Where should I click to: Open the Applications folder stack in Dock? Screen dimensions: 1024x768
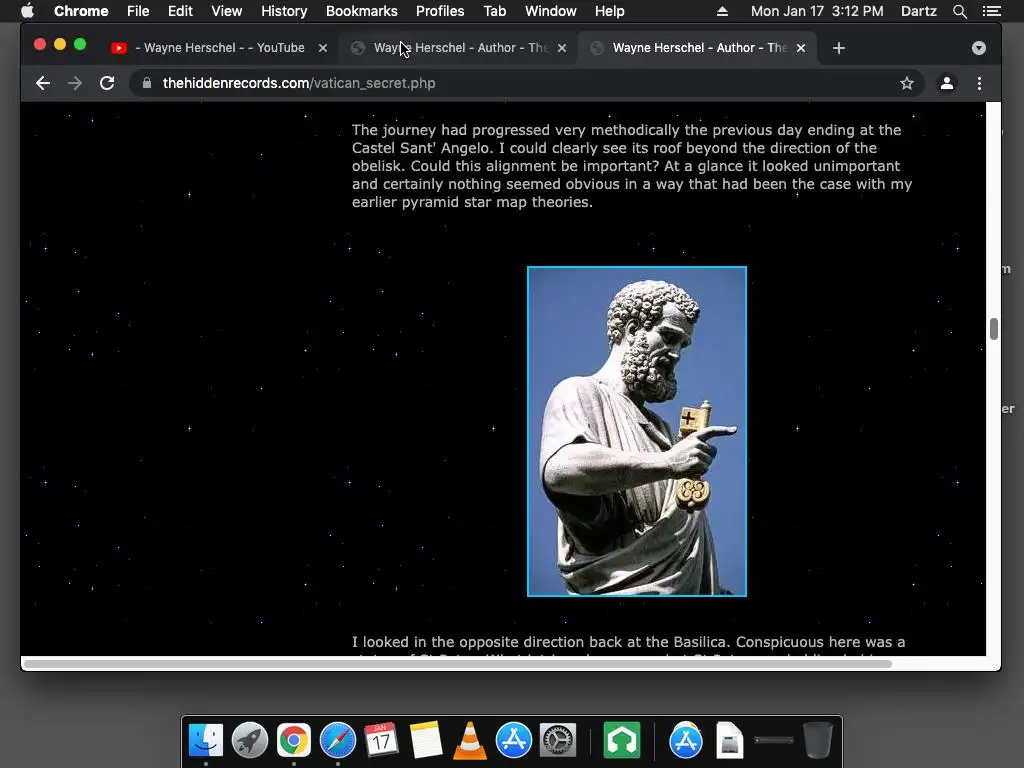pyautogui.click(x=686, y=740)
